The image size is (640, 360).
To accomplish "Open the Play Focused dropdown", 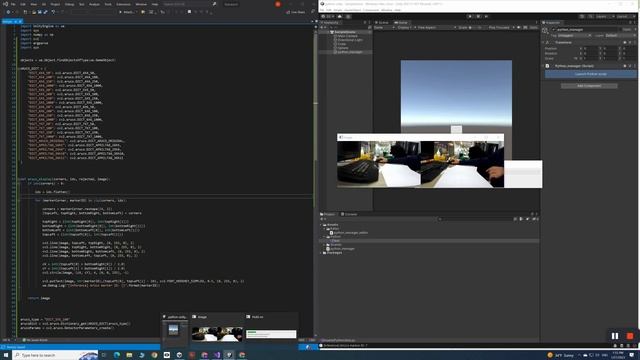I will coord(501,27).
